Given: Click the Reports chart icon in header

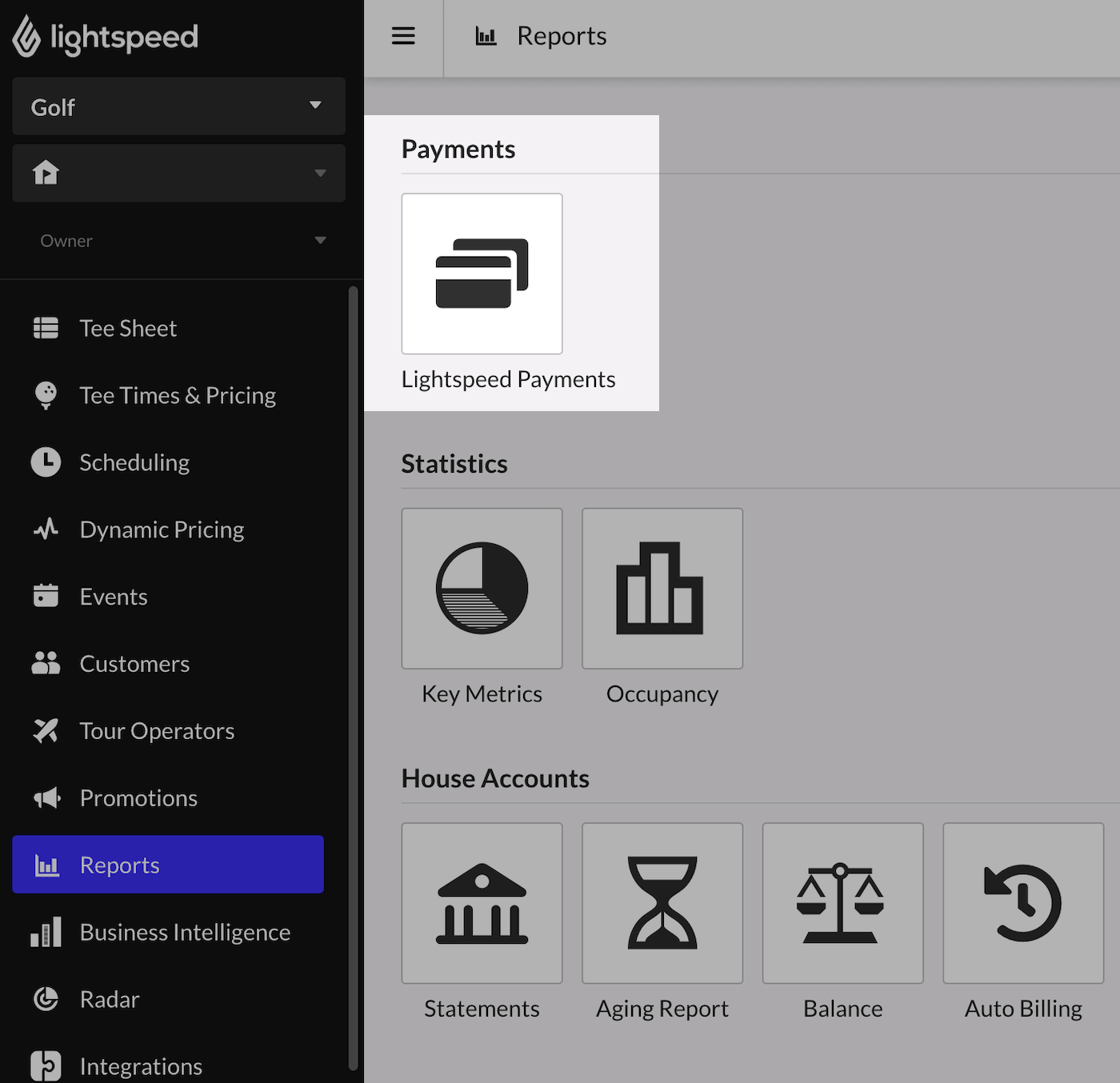Looking at the screenshot, I should (486, 36).
